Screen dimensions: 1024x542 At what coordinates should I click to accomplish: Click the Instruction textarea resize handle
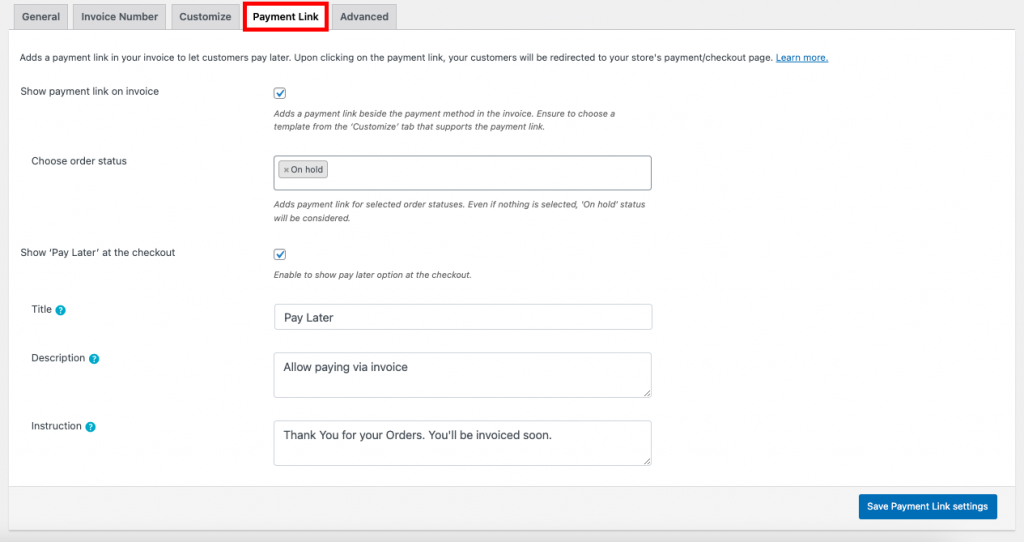[647, 461]
